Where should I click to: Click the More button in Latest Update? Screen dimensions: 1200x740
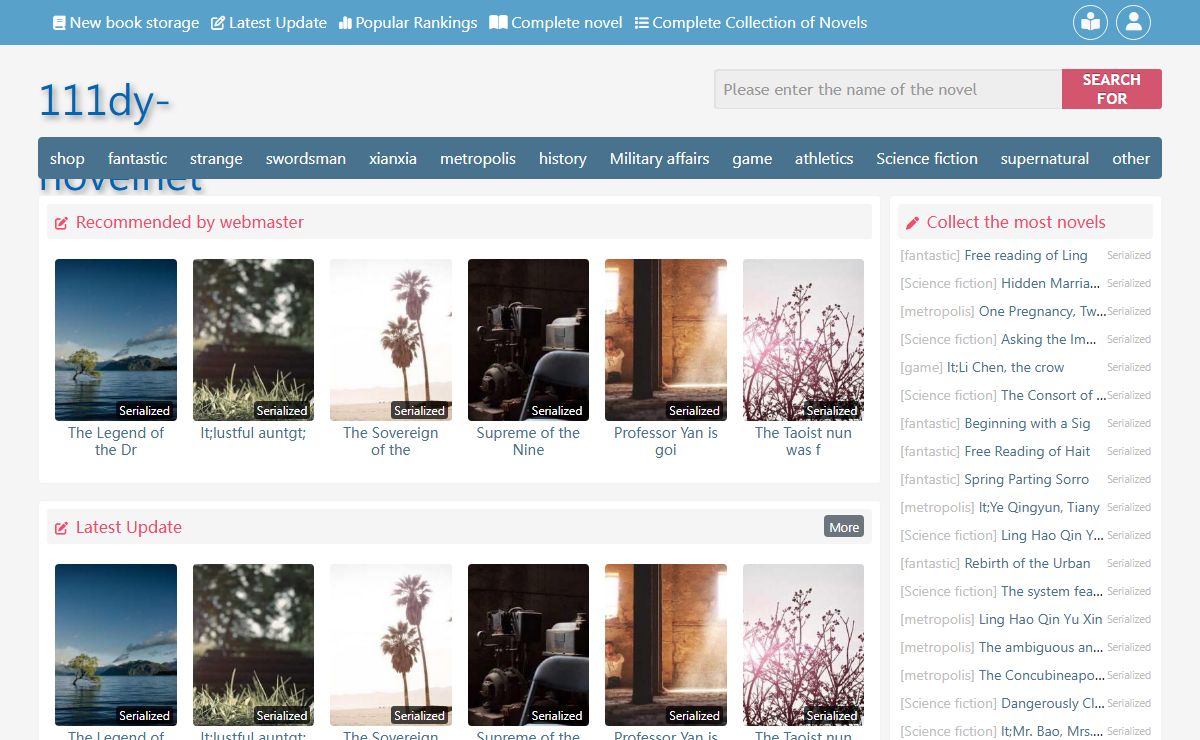(844, 527)
